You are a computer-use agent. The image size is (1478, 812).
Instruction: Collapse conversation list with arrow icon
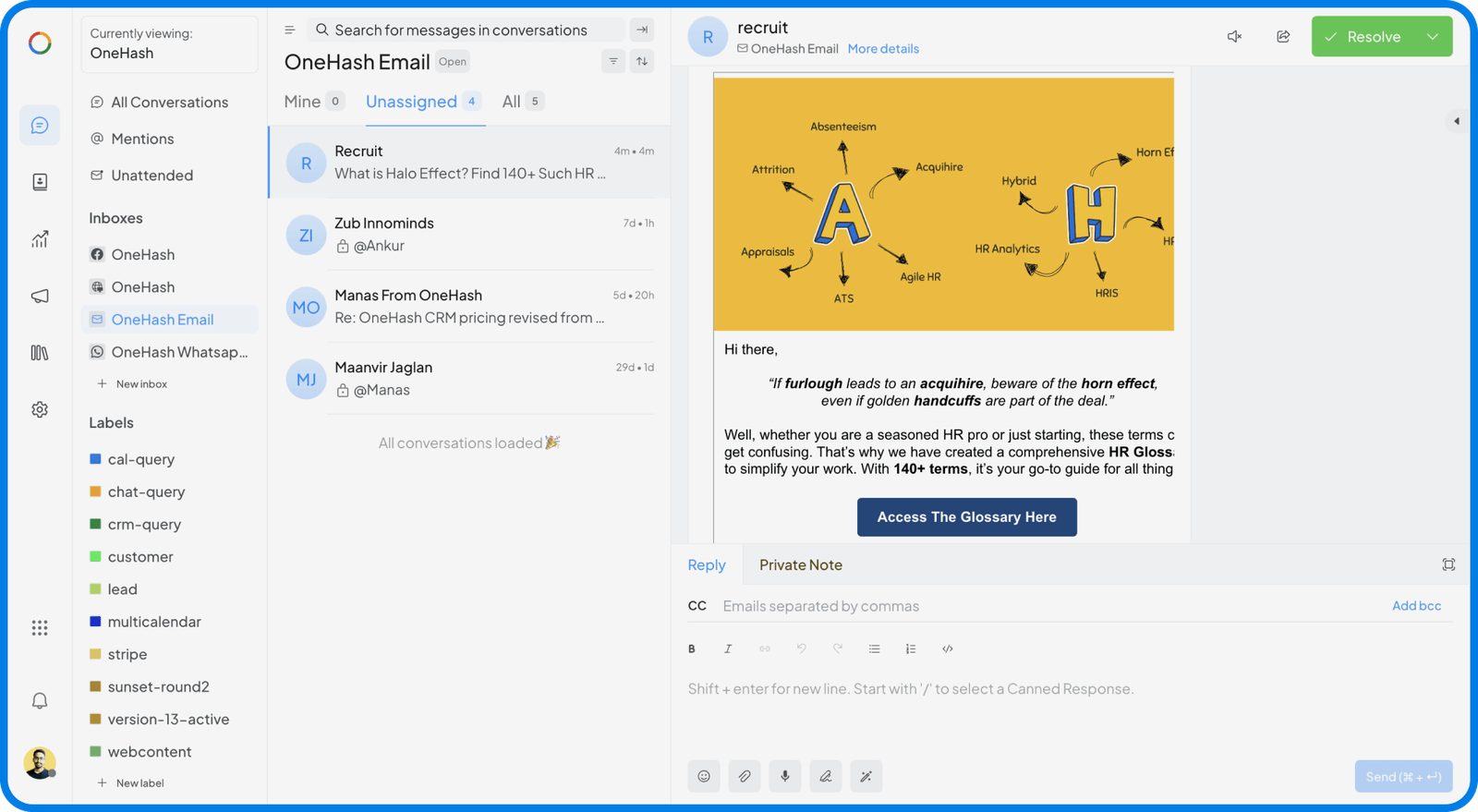642,30
